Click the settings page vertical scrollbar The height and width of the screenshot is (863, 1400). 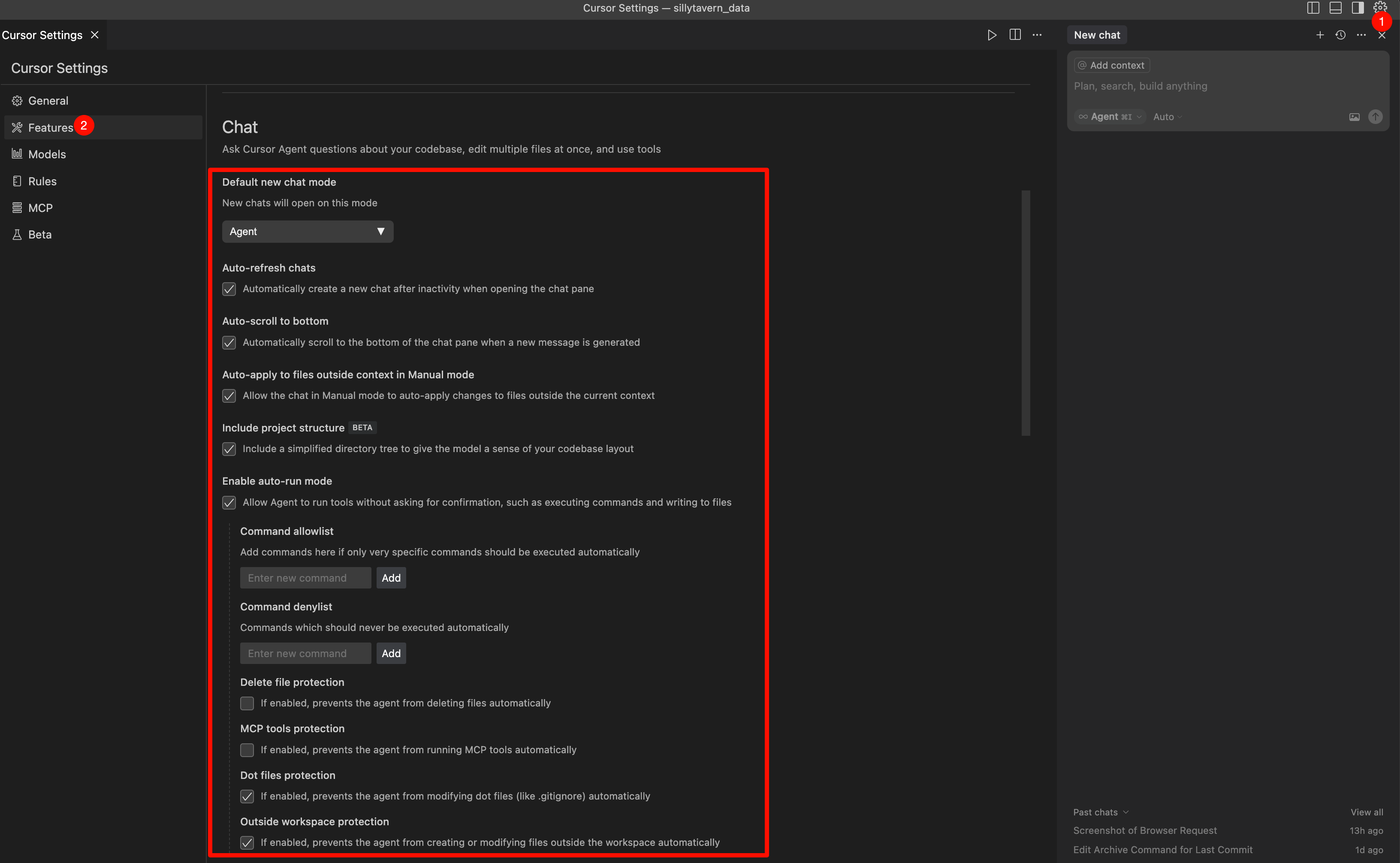1026,314
